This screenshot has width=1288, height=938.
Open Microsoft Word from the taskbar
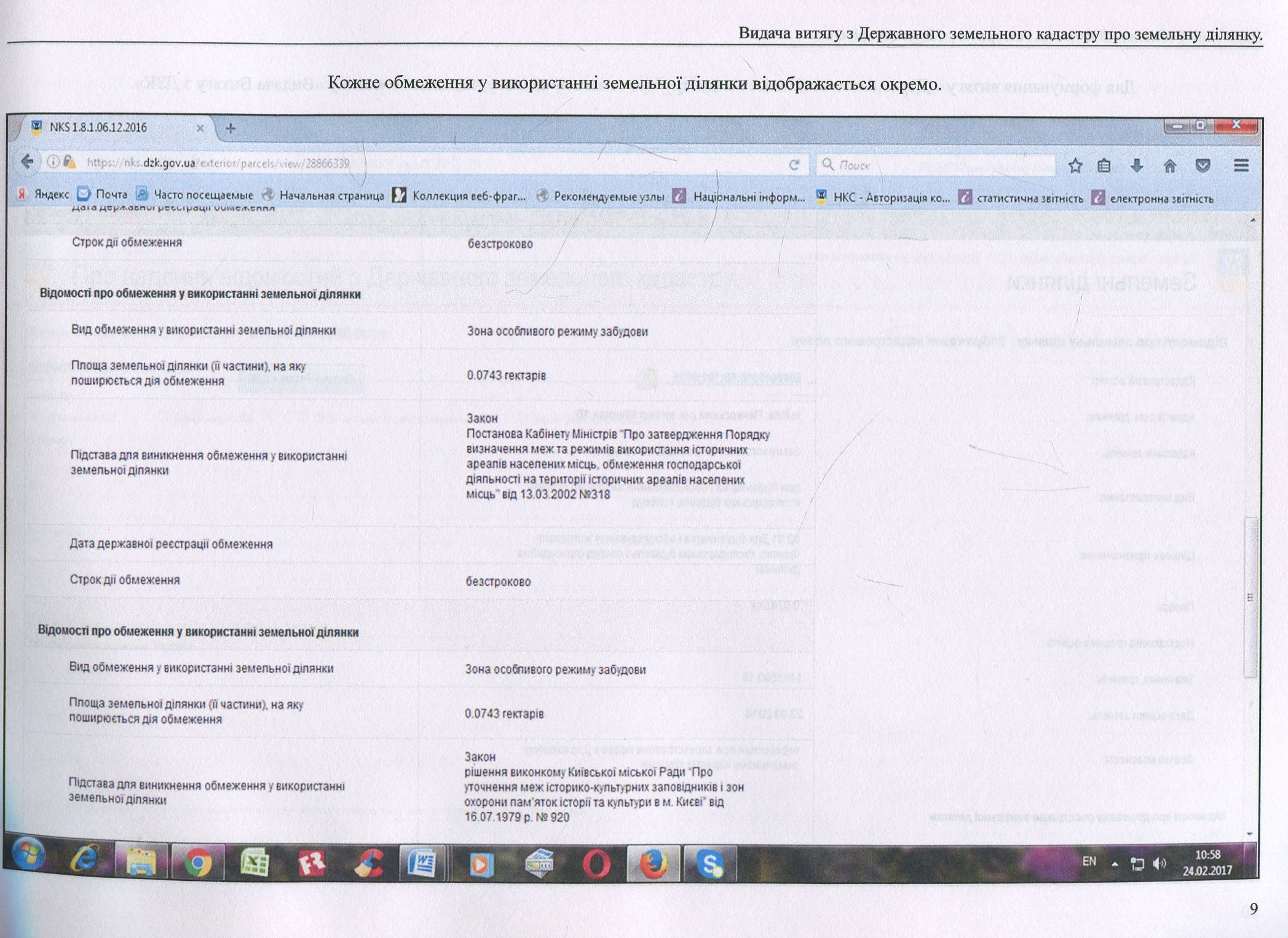422,864
